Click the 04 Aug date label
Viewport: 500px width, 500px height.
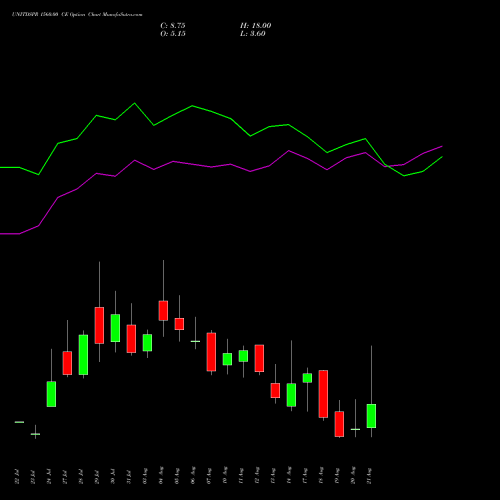click(x=161, y=476)
